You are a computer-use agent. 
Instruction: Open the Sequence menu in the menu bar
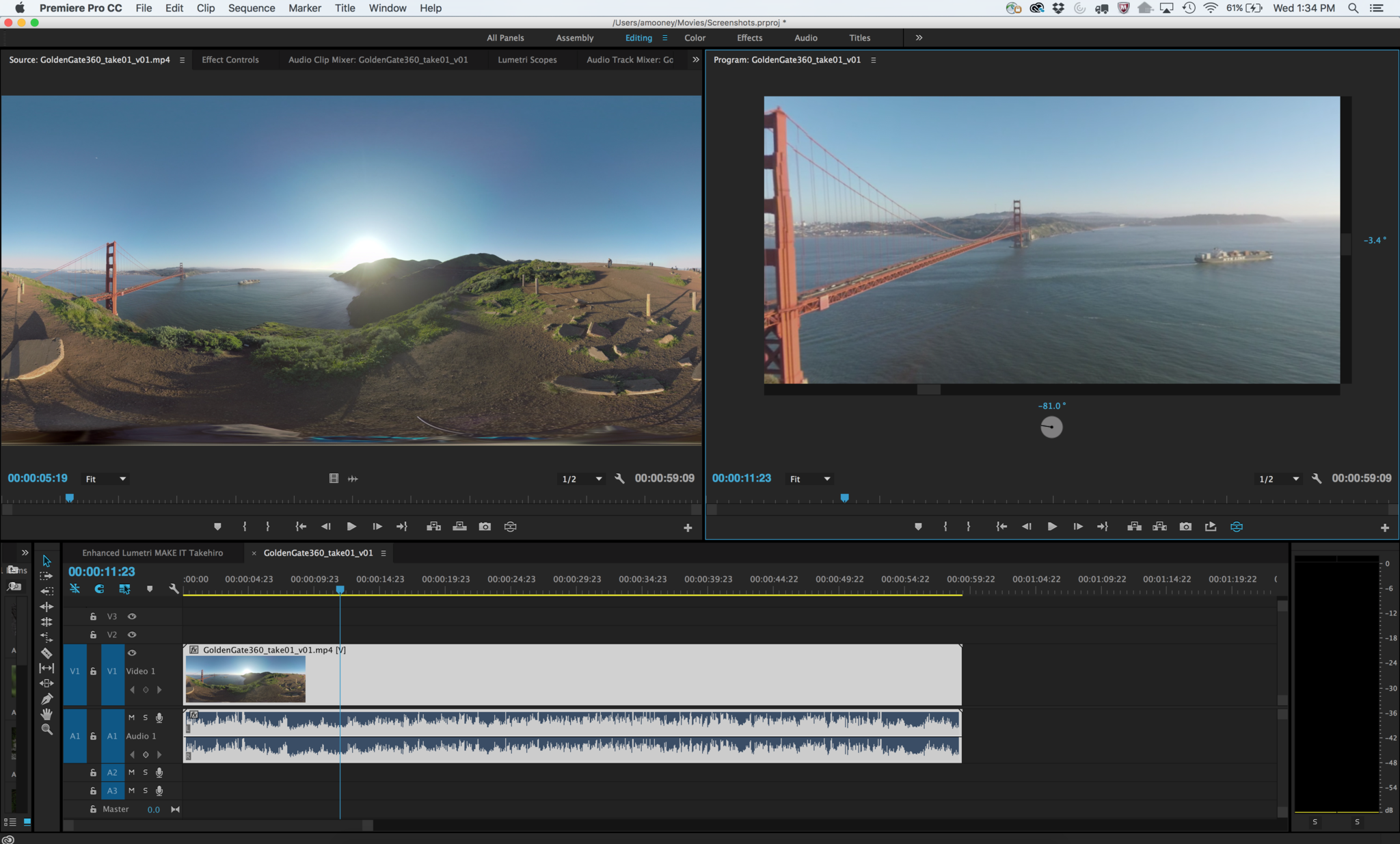click(x=252, y=8)
